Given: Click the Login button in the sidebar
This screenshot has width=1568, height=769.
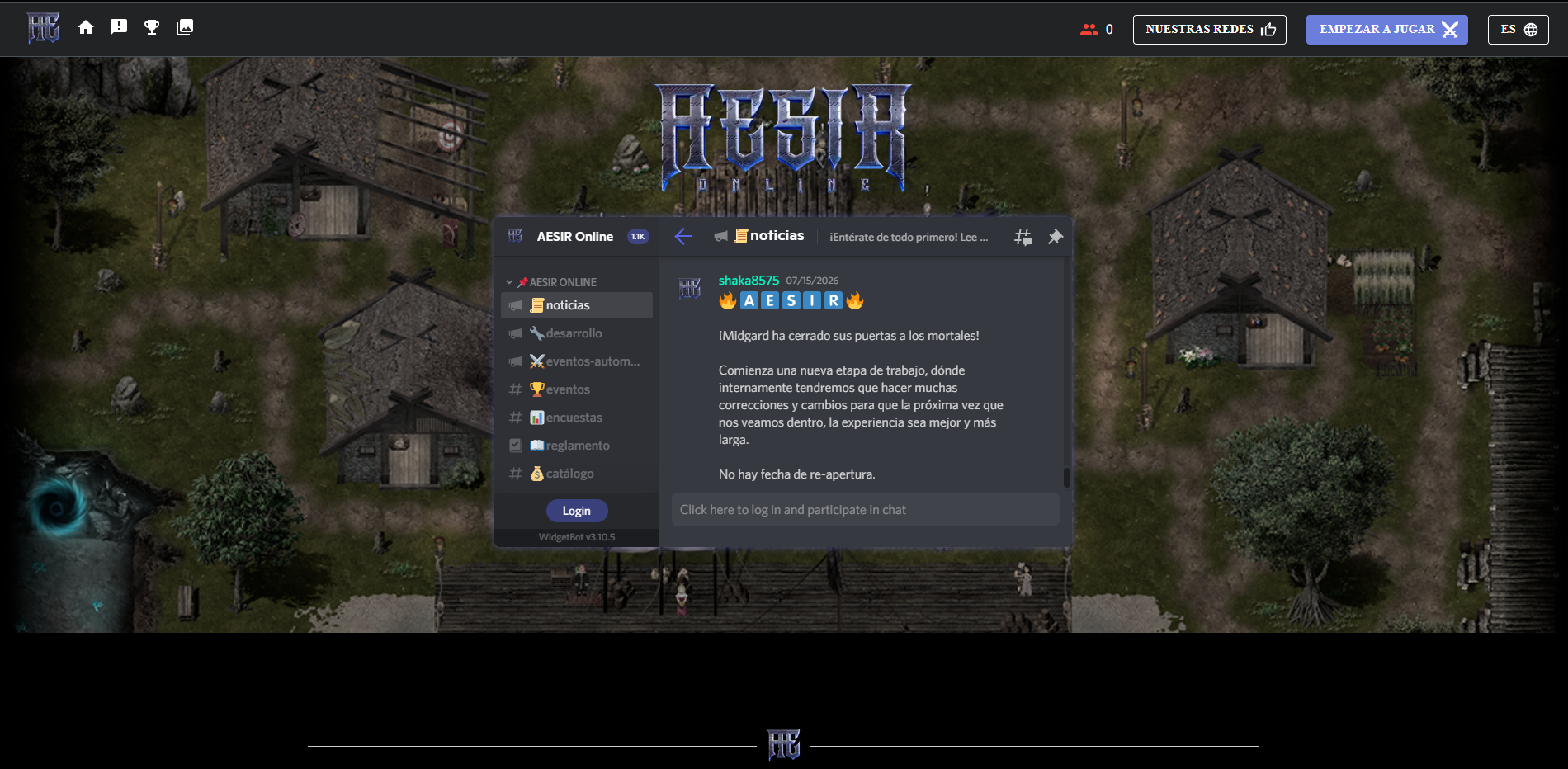Looking at the screenshot, I should coord(577,511).
